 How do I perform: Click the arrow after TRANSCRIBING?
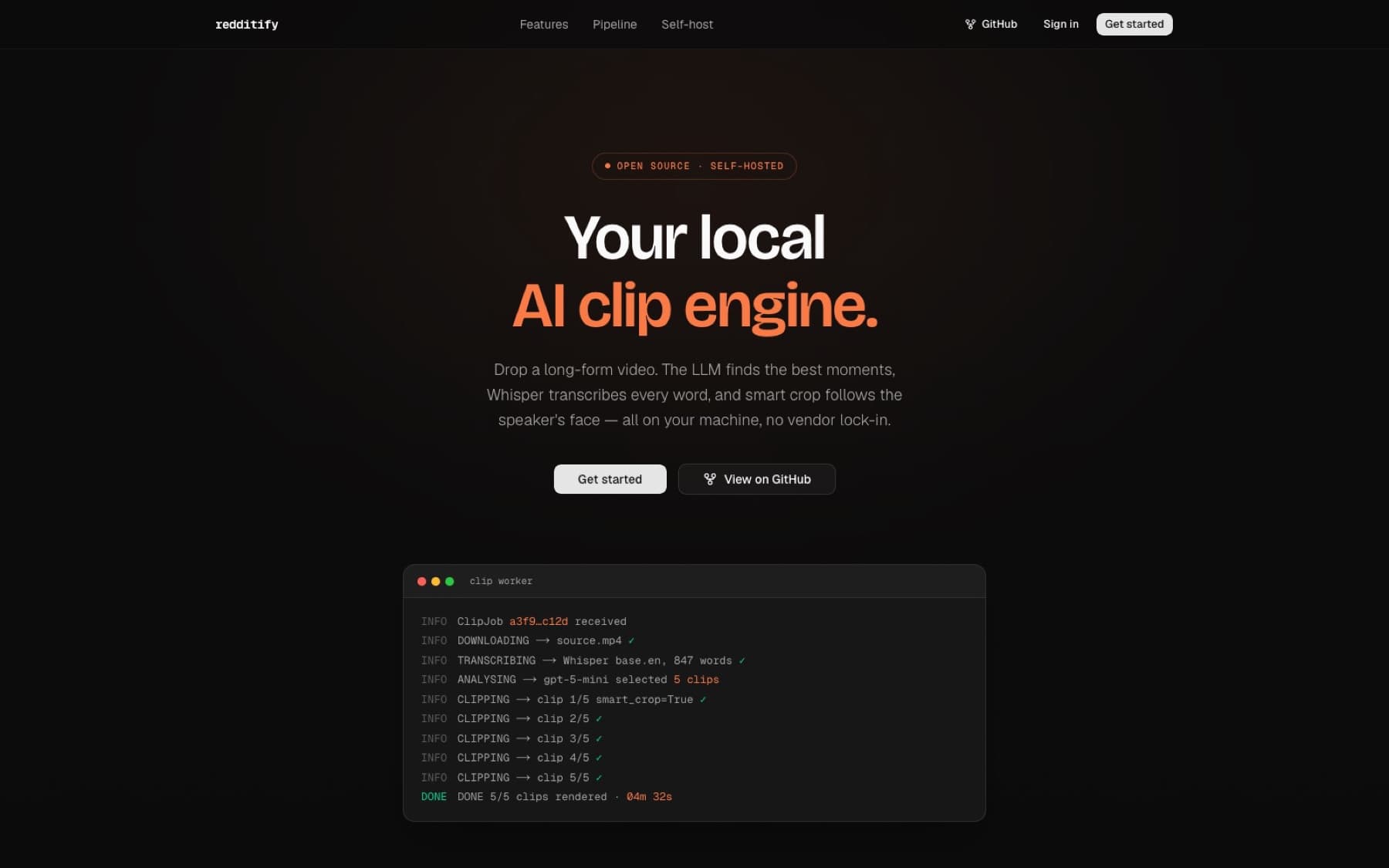(549, 661)
